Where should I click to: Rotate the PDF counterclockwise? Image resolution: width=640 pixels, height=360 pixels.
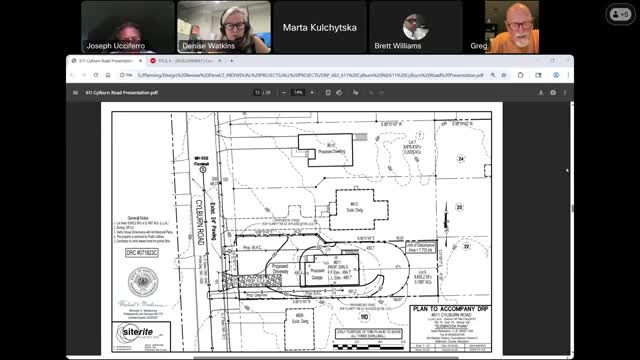coord(339,93)
